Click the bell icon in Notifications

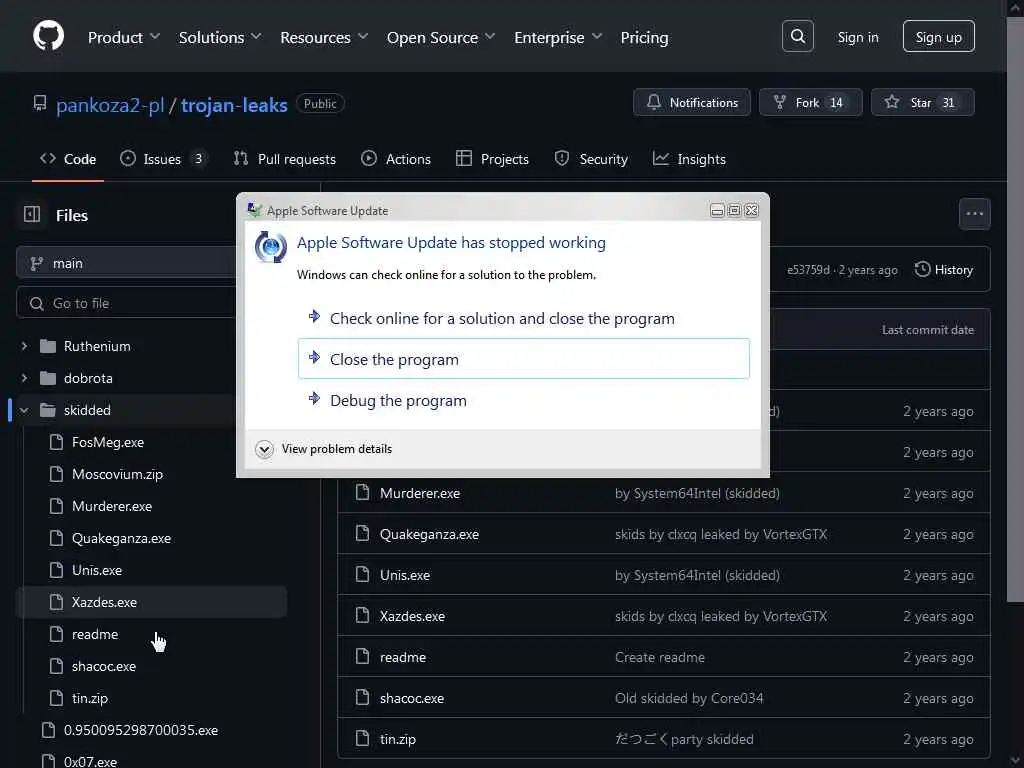click(654, 102)
